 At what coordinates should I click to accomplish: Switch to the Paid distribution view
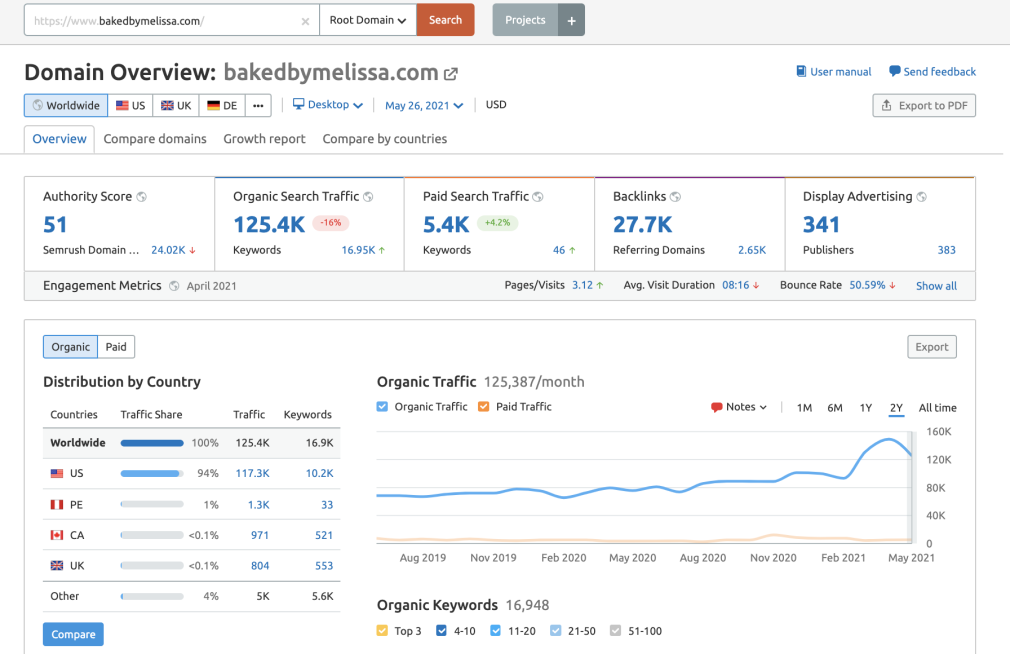point(116,347)
